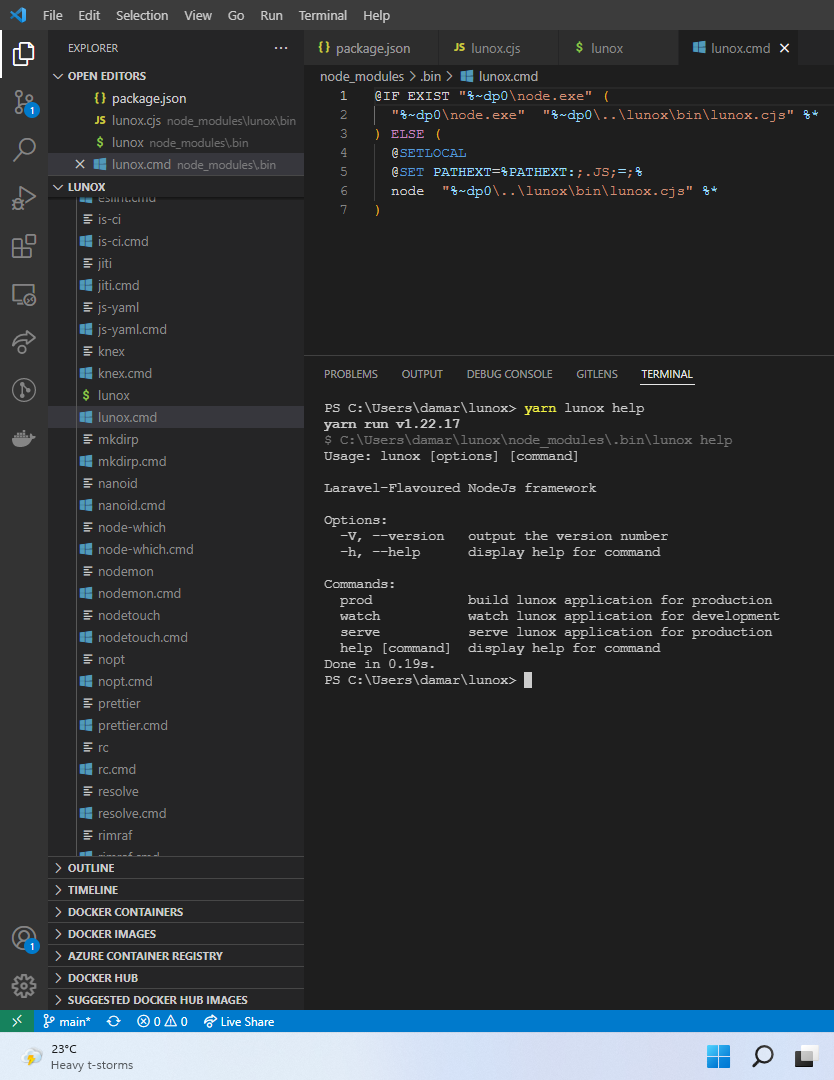
Task: Click terminal prompt input area
Action: pyautogui.click(x=528, y=681)
